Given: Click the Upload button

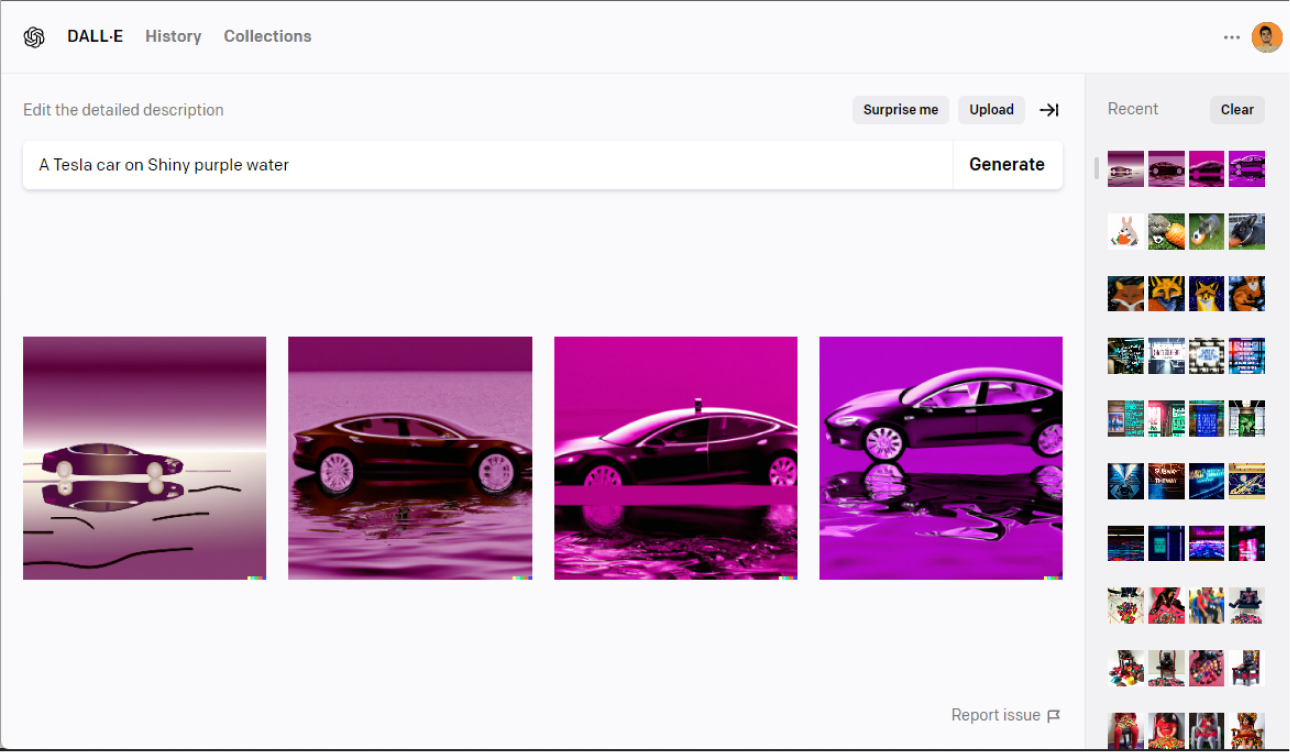Looking at the screenshot, I should tap(991, 110).
